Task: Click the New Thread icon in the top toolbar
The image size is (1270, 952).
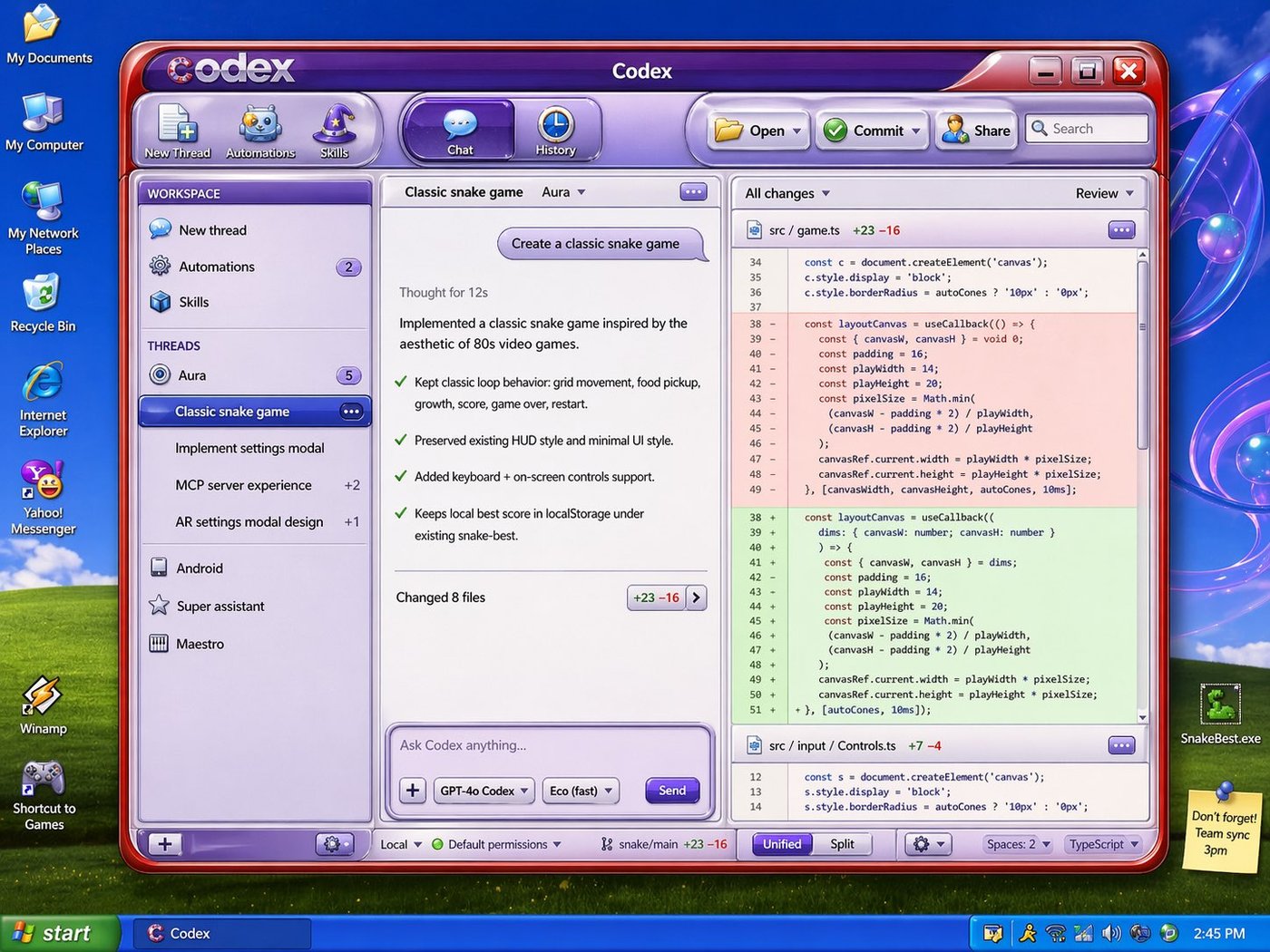Action: point(177,131)
